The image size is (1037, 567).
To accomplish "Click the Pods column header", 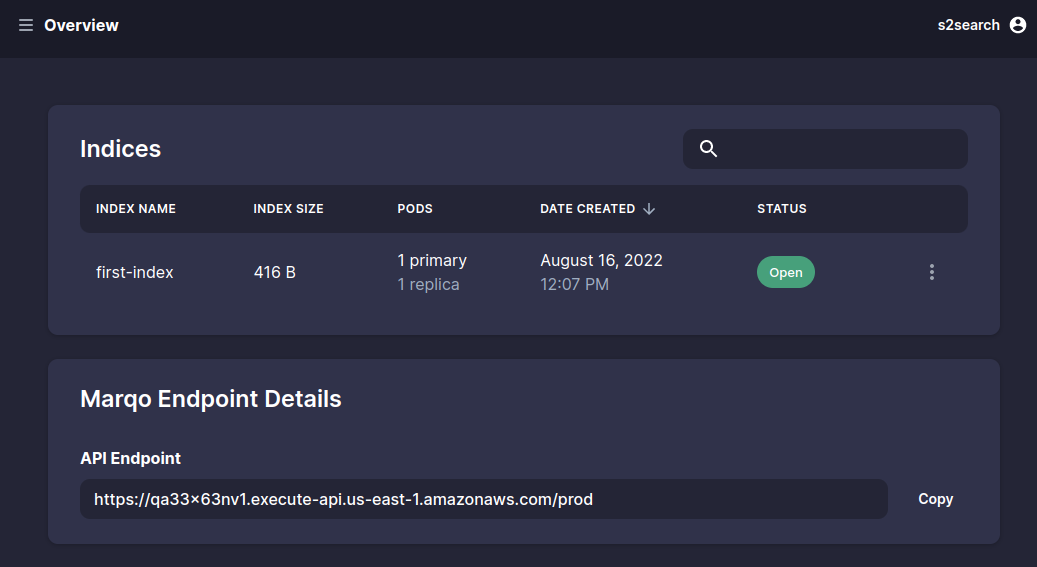I will coord(415,209).
